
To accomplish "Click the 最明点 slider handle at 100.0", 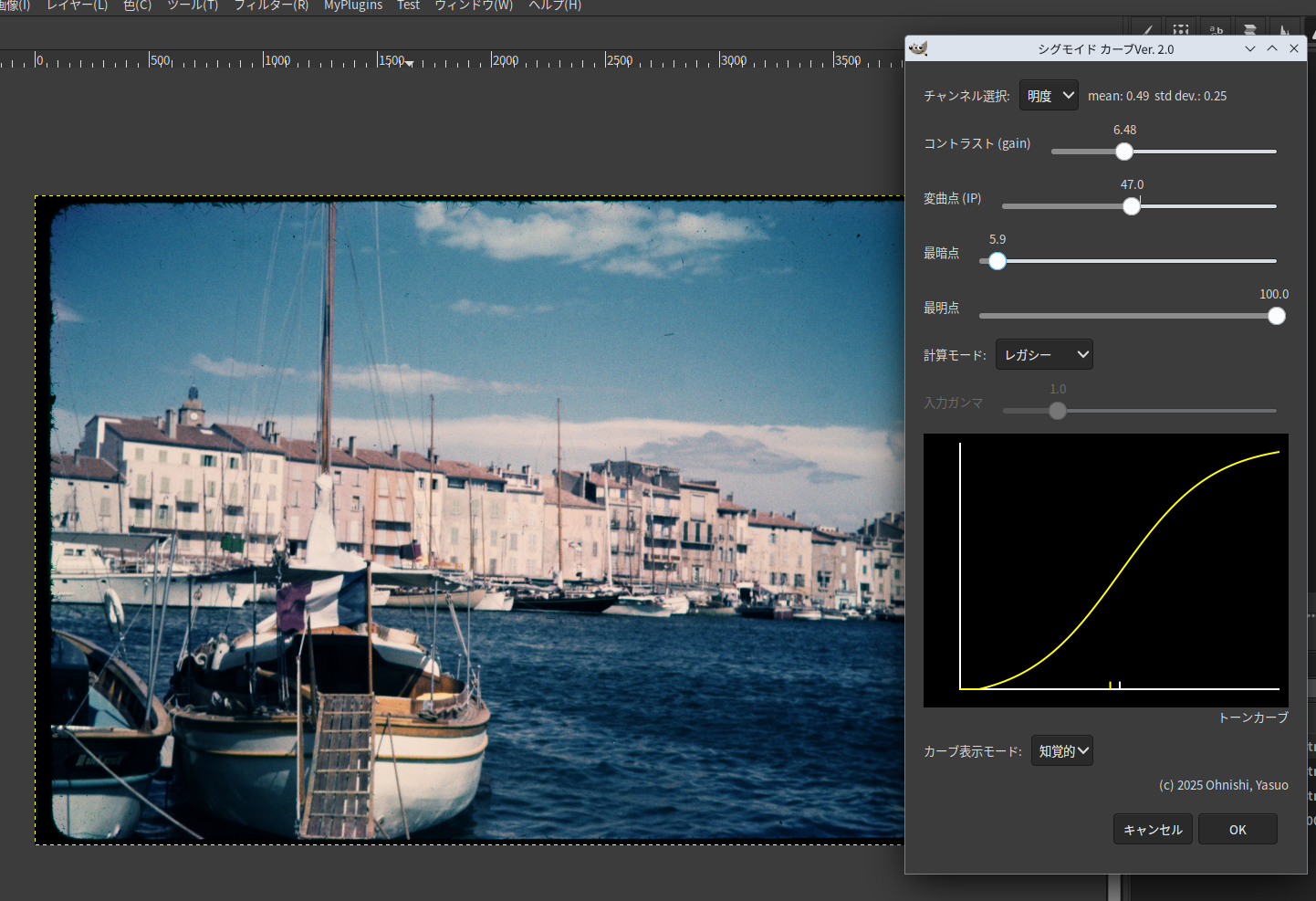I will (1277, 316).
